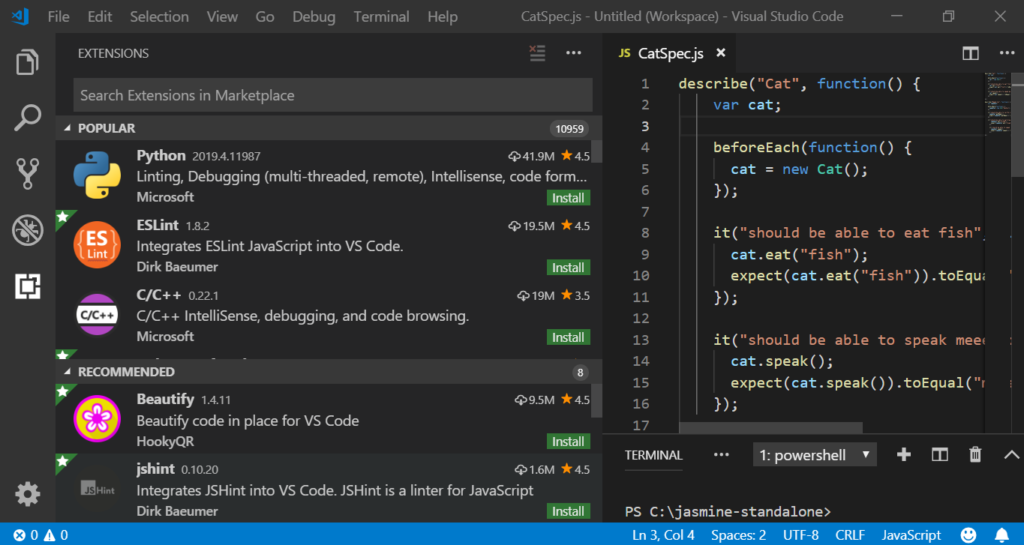Viewport: 1024px width, 545px height.
Task: Maximize terminal panel with chevron up
Action: 1010,455
